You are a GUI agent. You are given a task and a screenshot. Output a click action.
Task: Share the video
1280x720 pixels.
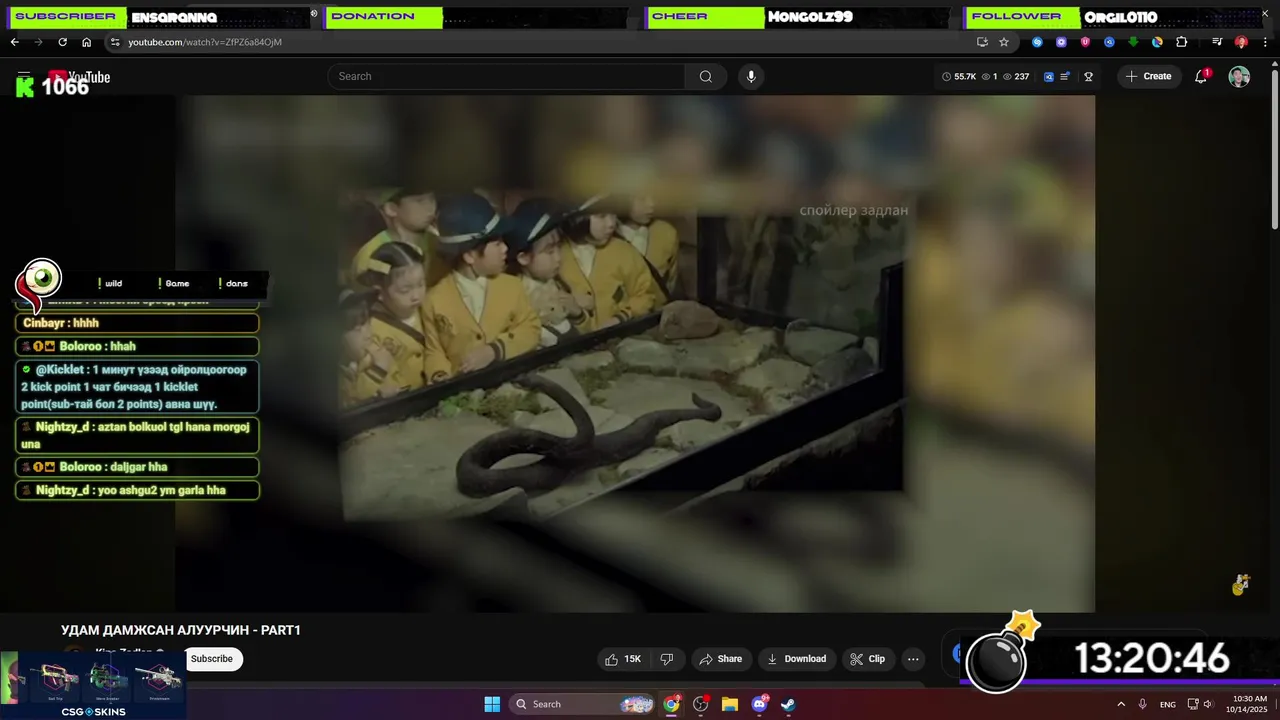(721, 659)
